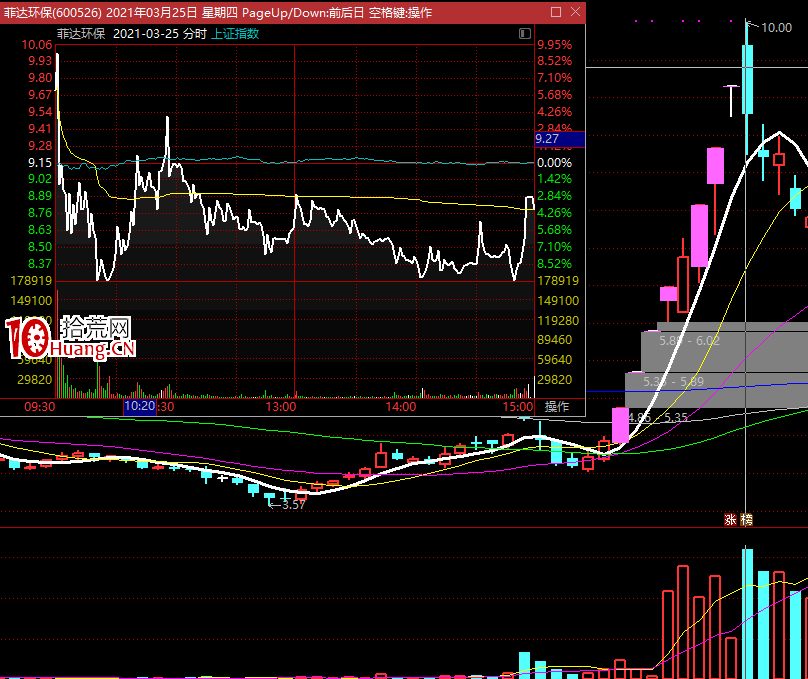Click the 10.00 high price annotation
The height and width of the screenshot is (679, 808).
776,28
